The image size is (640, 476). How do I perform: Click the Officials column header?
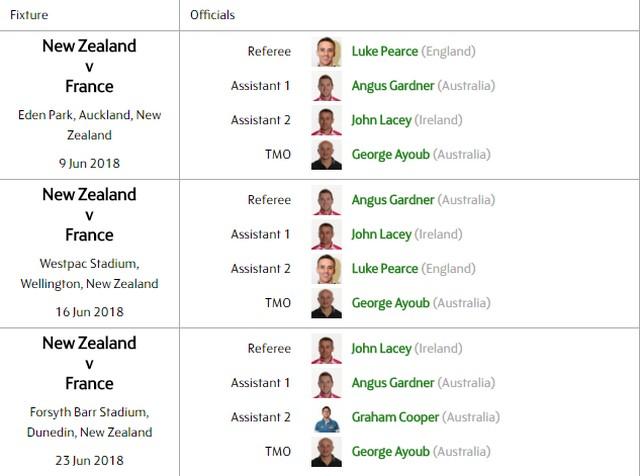213,15
